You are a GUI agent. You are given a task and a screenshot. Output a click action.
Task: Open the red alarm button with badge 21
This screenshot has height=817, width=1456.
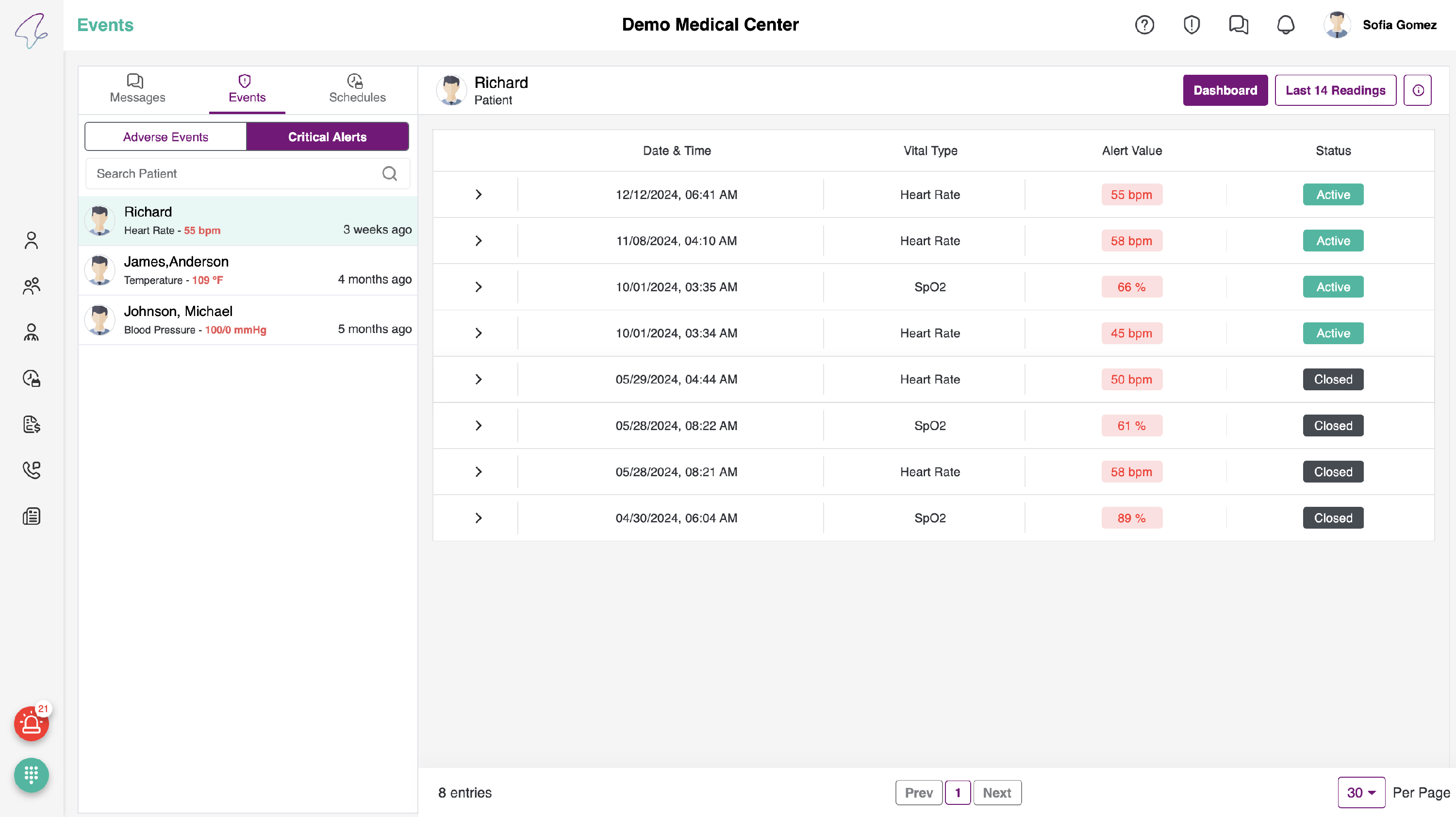[31, 723]
